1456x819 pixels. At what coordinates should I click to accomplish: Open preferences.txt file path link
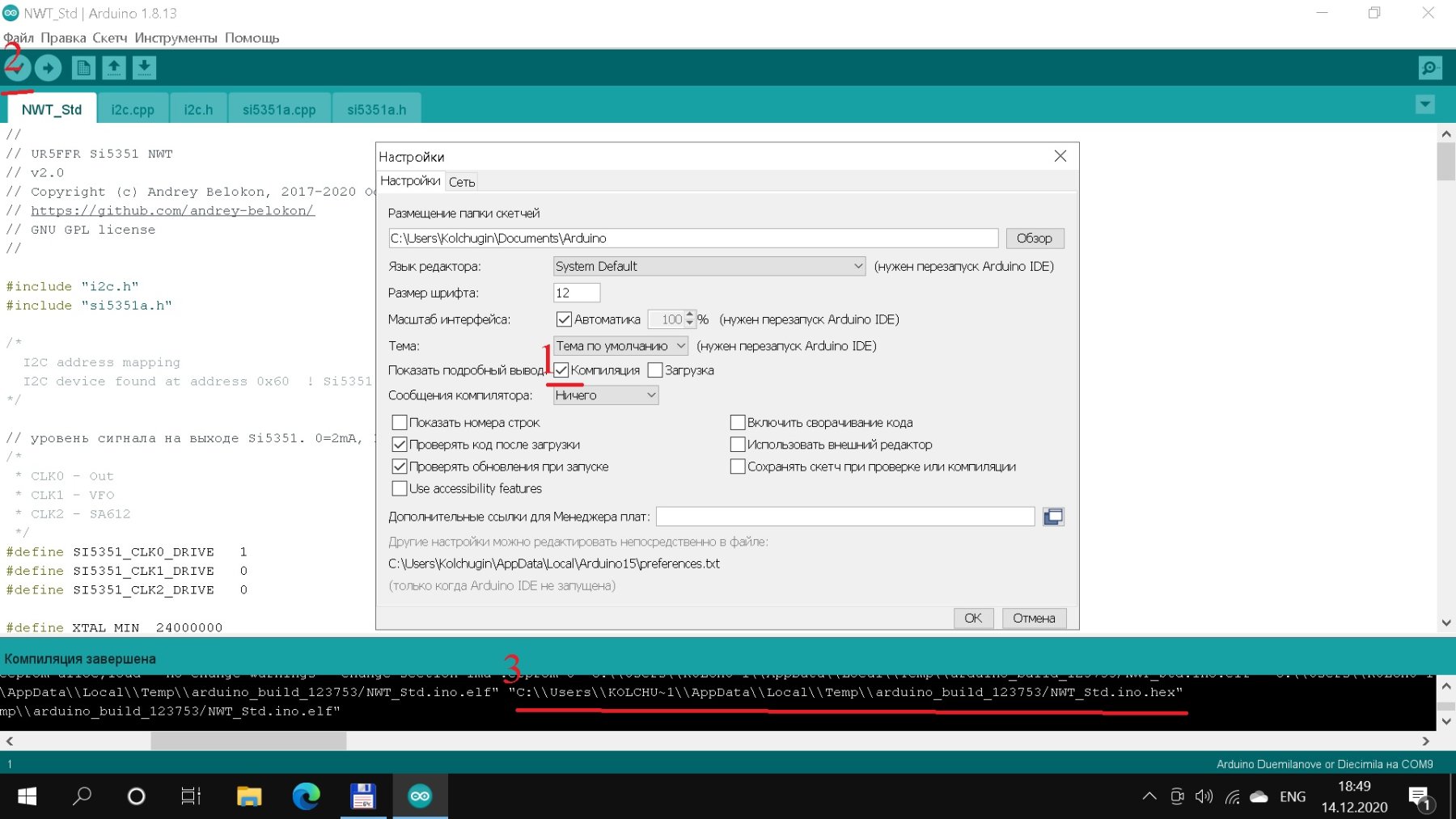(x=554, y=564)
